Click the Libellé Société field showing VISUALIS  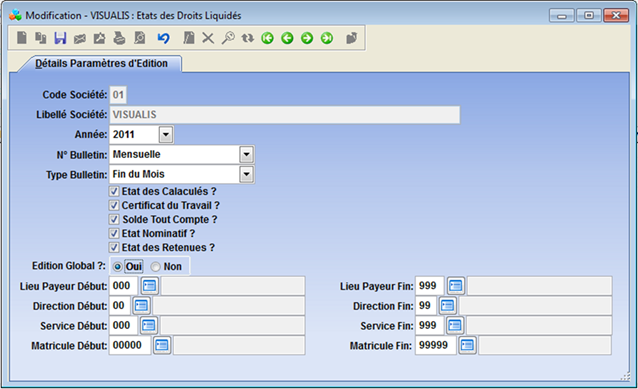(285, 115)
